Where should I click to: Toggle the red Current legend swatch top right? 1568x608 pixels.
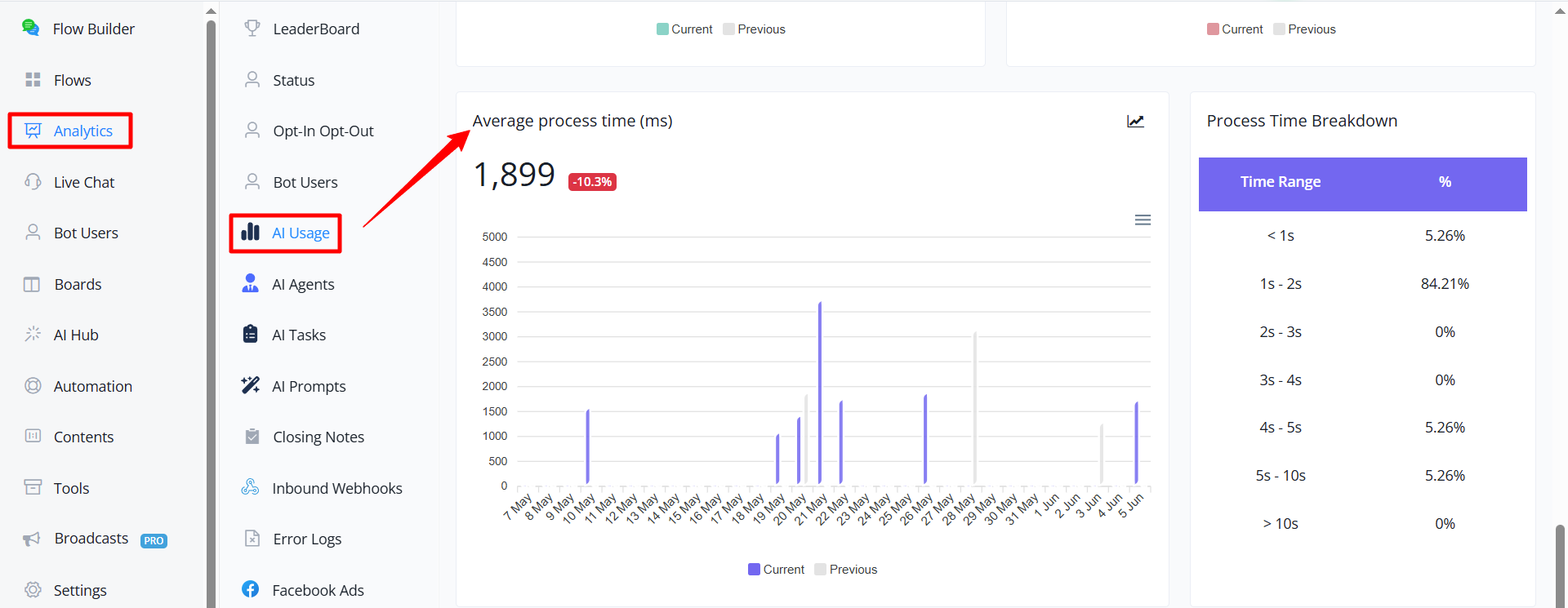(1213, 29)
